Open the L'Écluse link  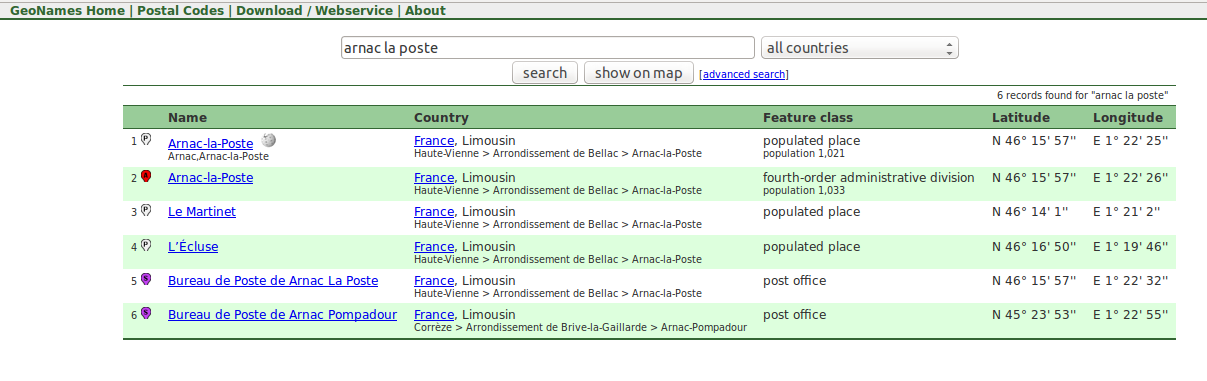point(193,246)
